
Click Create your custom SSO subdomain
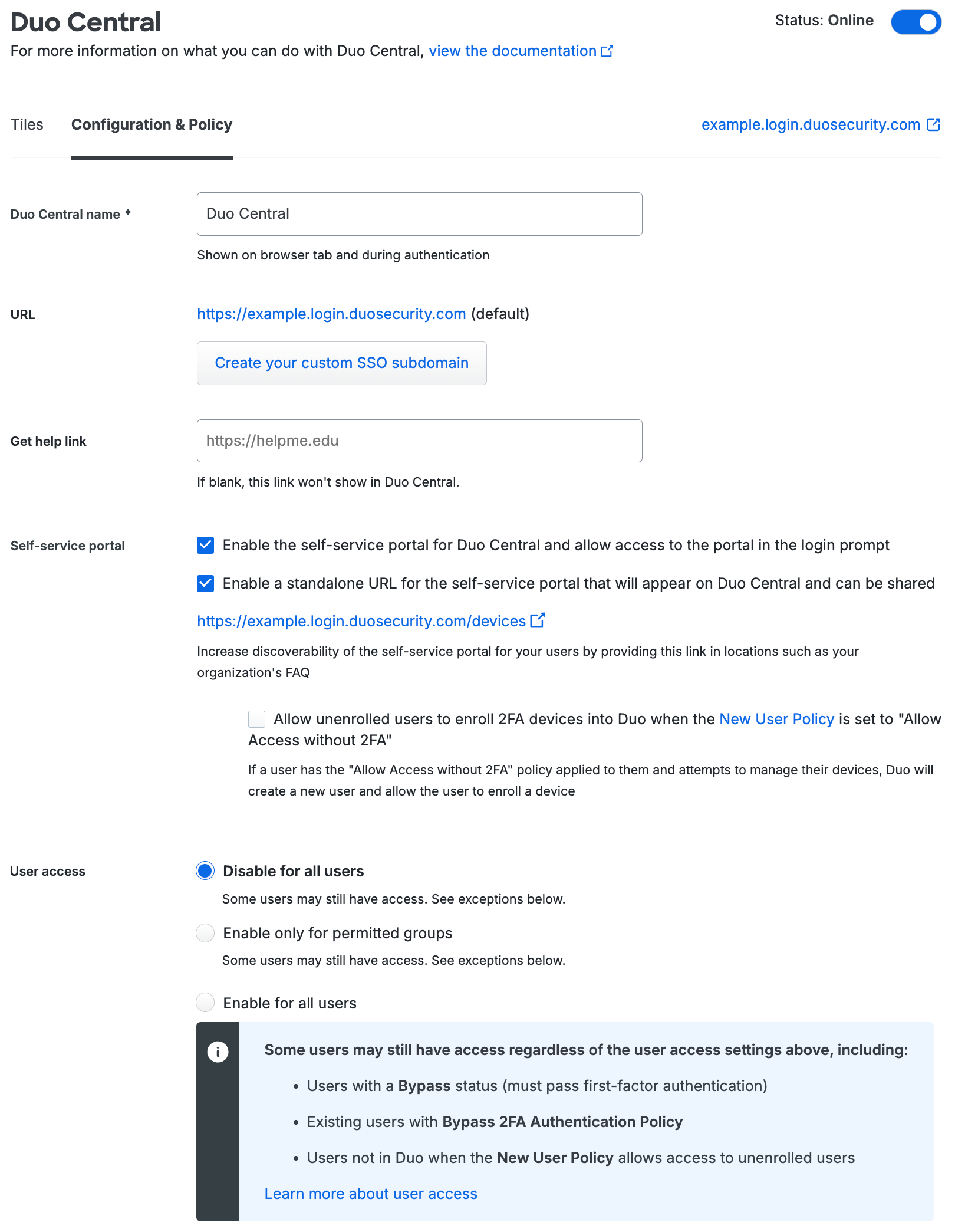click(x=341, y=363)
